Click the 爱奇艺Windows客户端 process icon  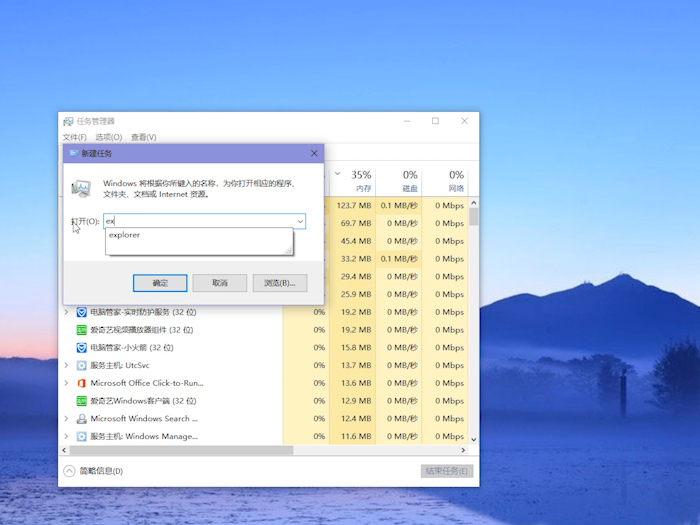point(82,401)
